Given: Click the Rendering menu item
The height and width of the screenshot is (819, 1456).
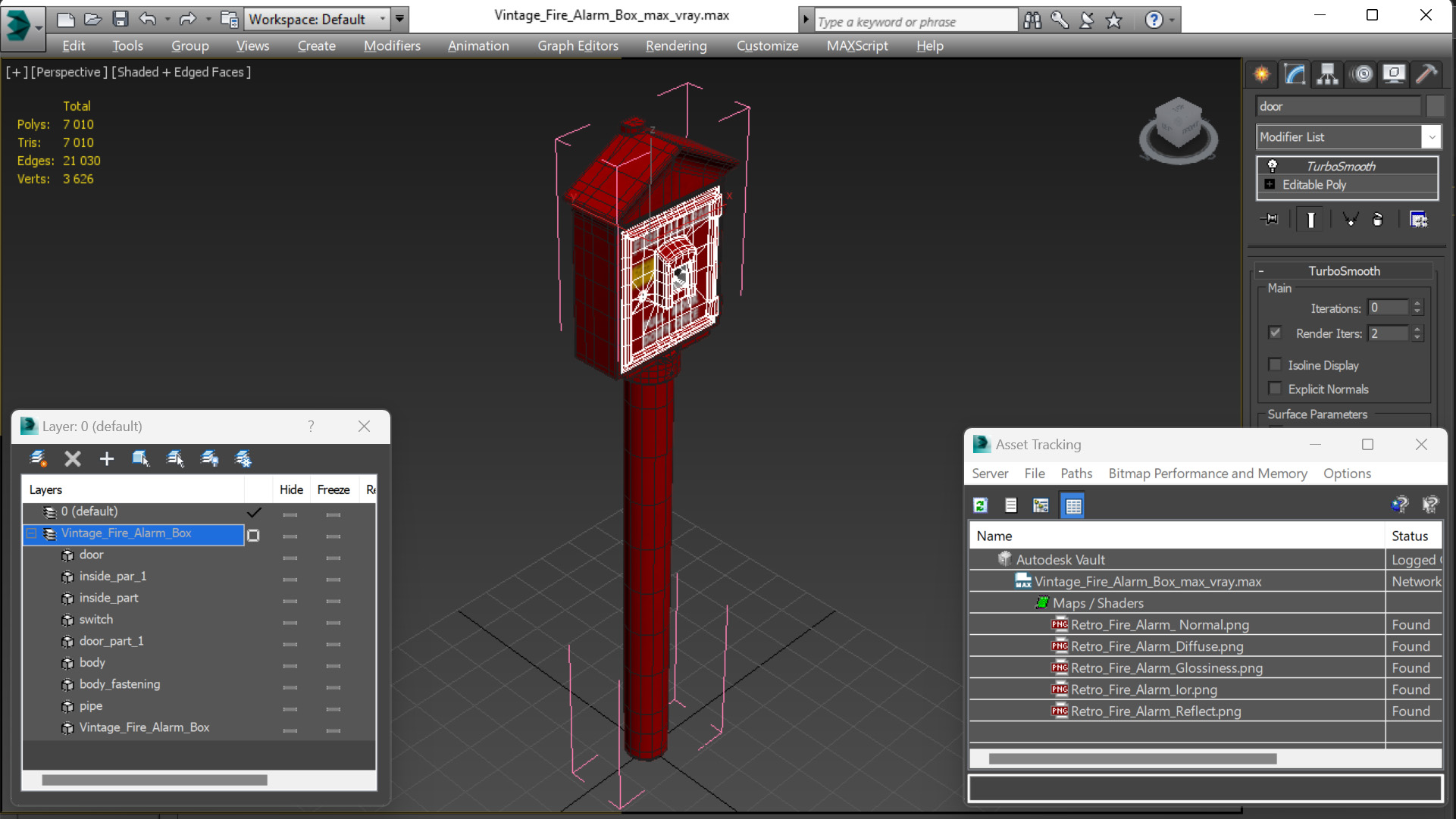Looking at the screenshot, I should 675,46.
